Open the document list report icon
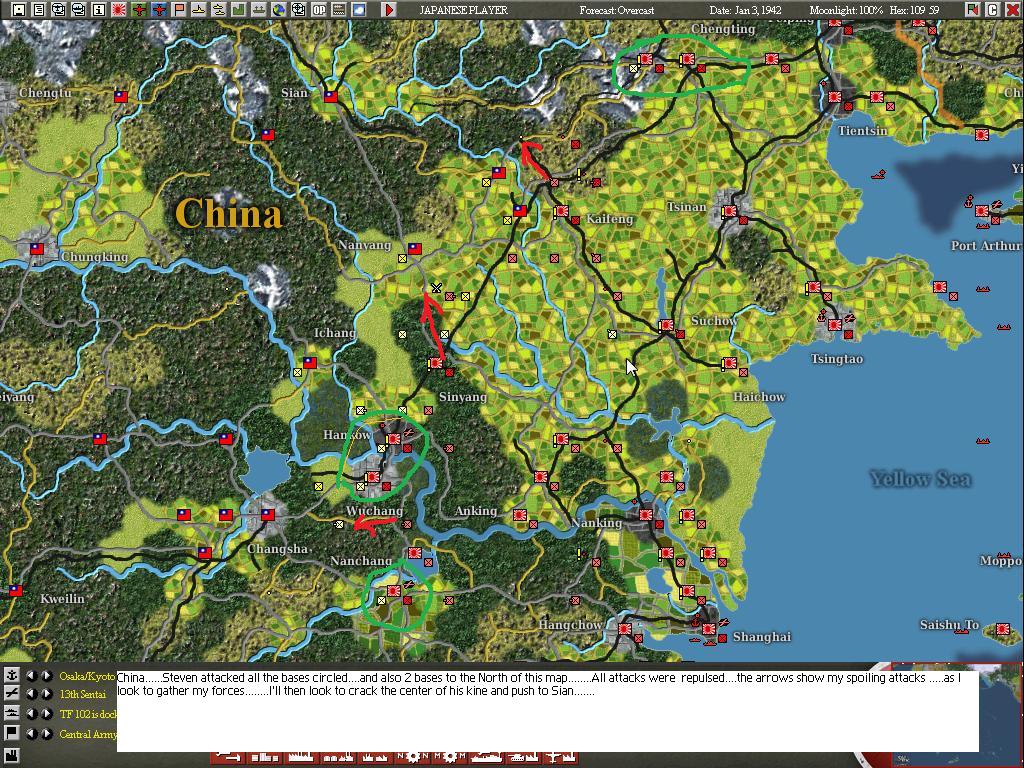The height and width of the screenshot is (768, 1024). 39,9
